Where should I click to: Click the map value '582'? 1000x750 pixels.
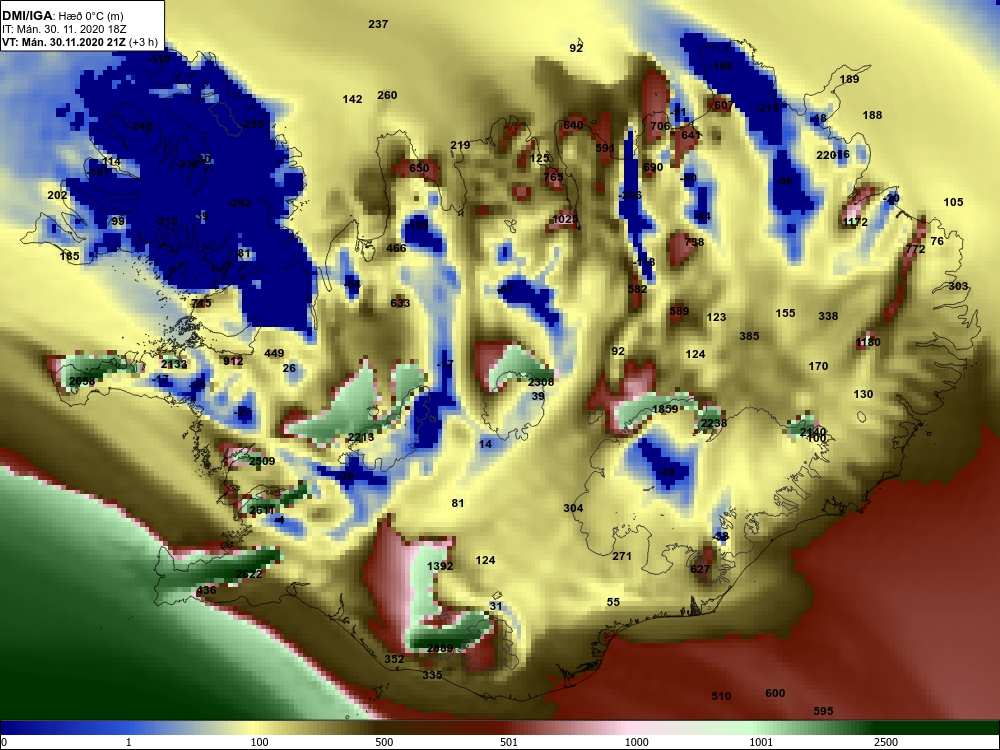click(x=637, y=289)
